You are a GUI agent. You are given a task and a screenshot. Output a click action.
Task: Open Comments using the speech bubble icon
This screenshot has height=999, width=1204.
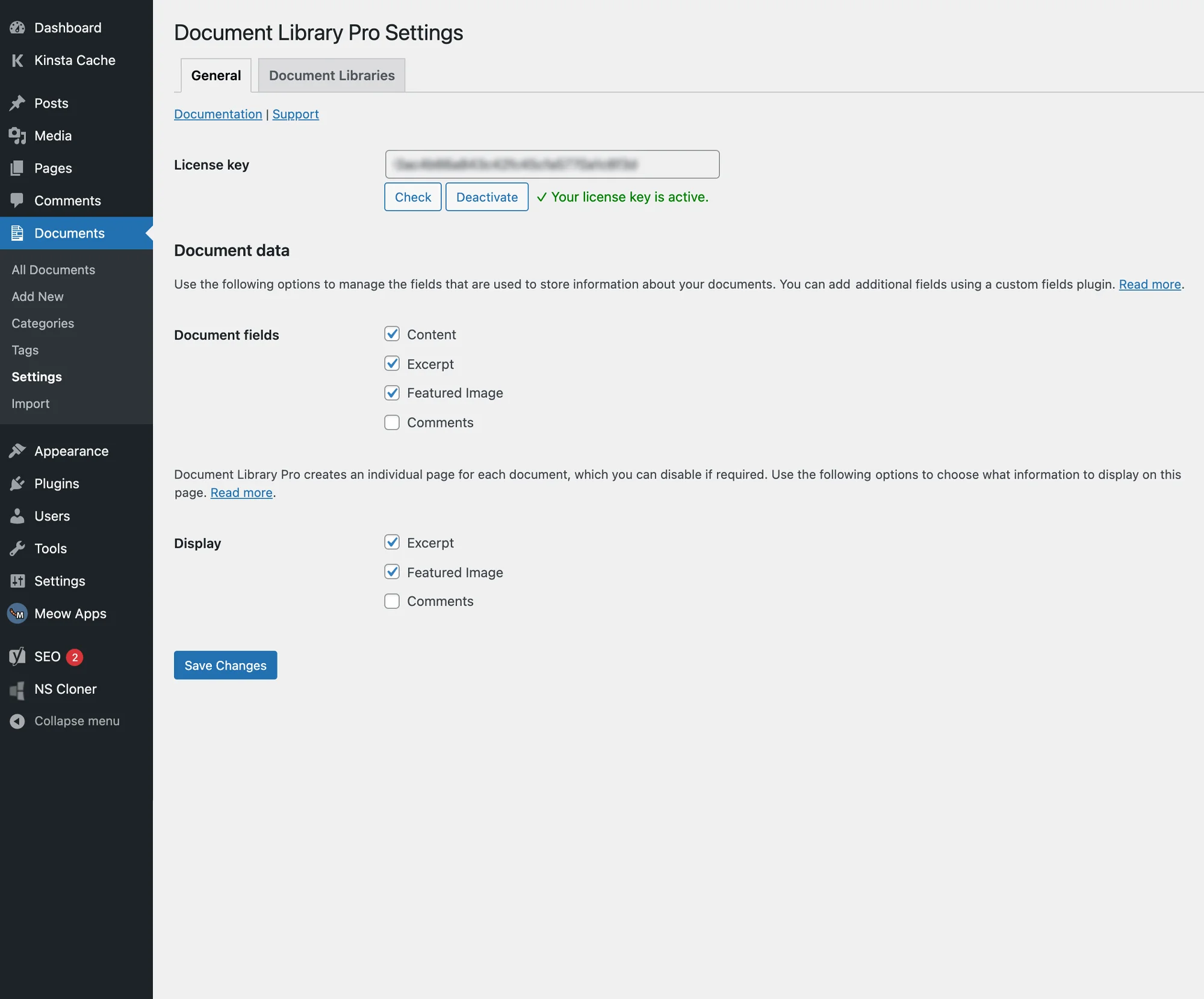pos(17,200)
